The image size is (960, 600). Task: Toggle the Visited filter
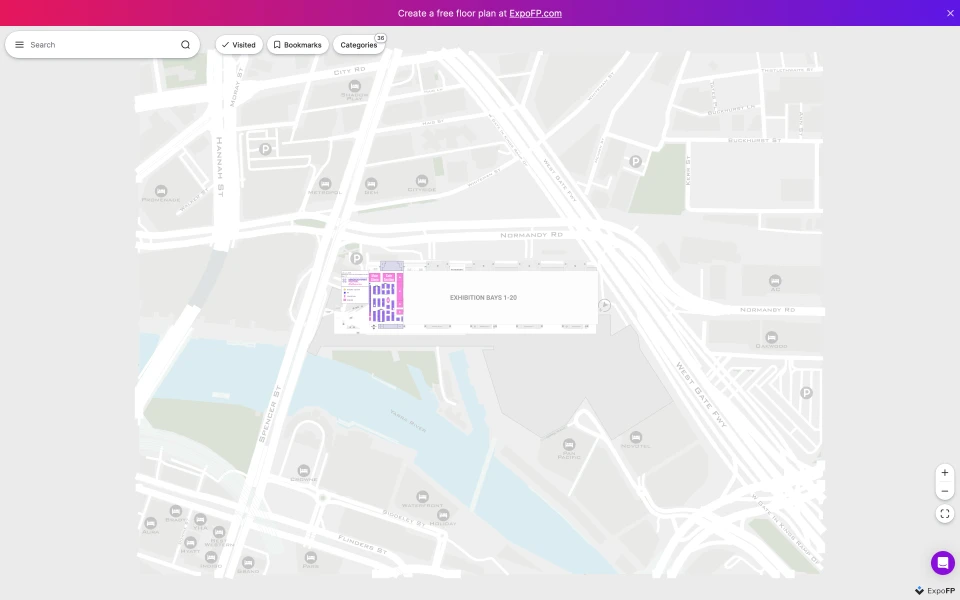pyautogui.click(x=239, y=45)
